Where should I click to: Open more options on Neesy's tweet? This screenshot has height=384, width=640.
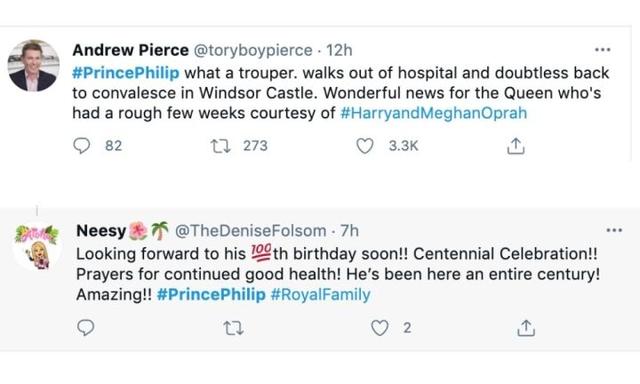(x=614, y=231)
